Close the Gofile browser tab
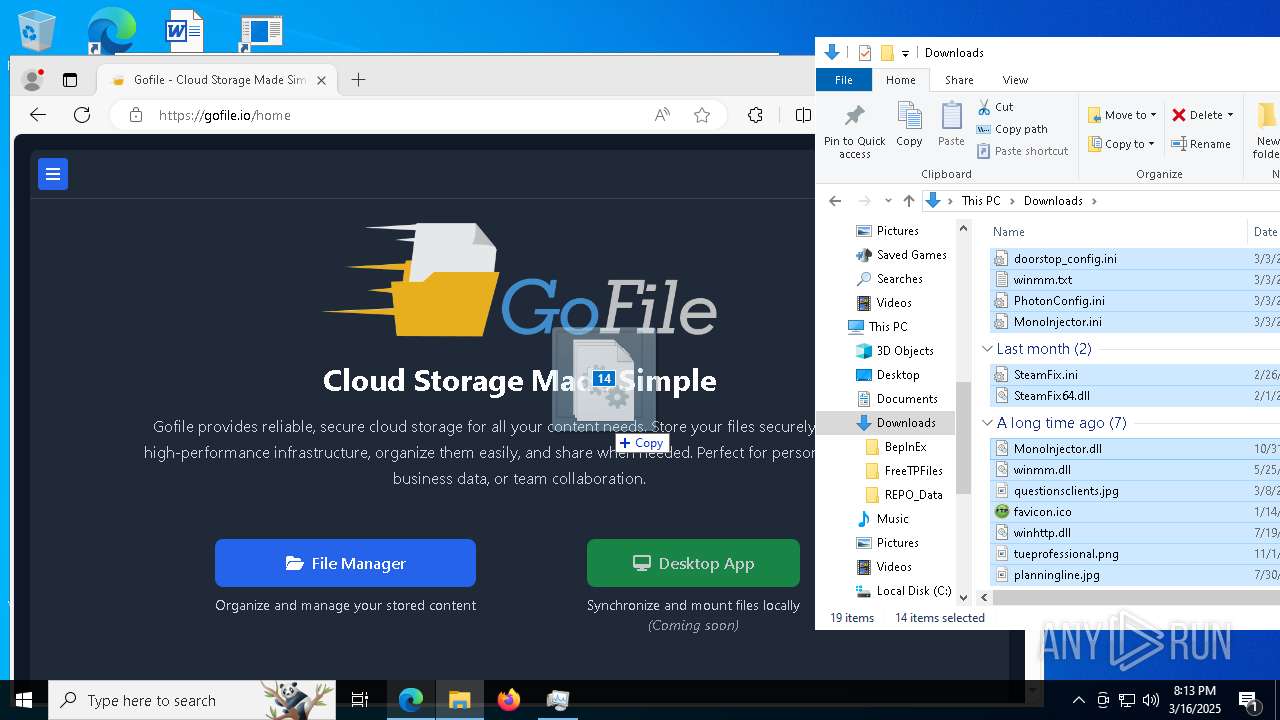Screen dimensions: 1280x720 click(321, 80)
